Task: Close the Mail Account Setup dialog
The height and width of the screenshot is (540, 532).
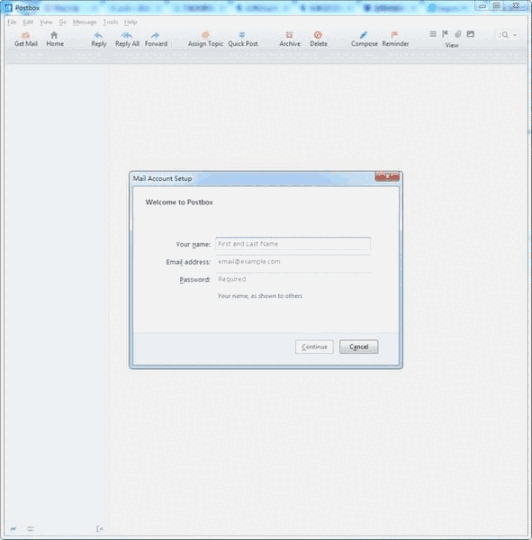Action: click(x=387, y=177)
